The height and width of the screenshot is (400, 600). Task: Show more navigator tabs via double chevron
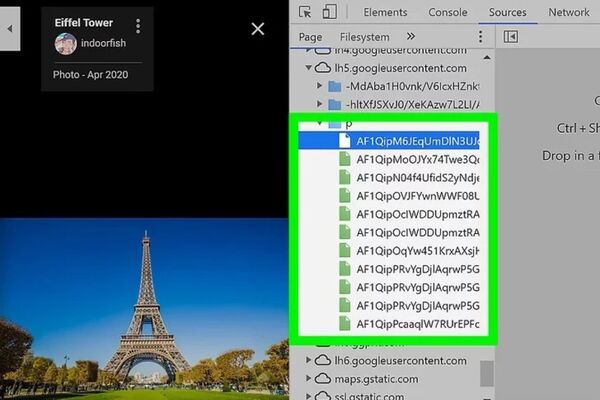pos(410,37)
